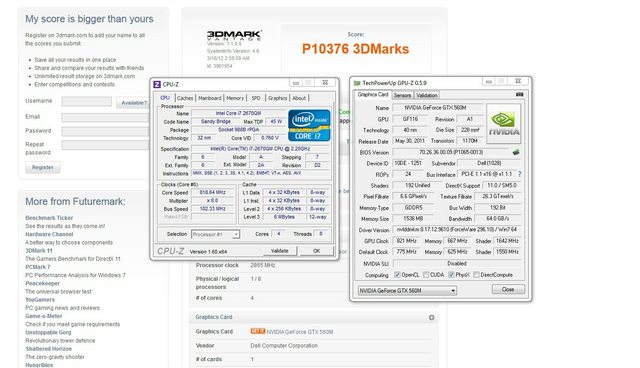The height and width of the screenshot is (368, 640).
Task: Click the Bus Interface question mark
Action: [x=520, y=174]
